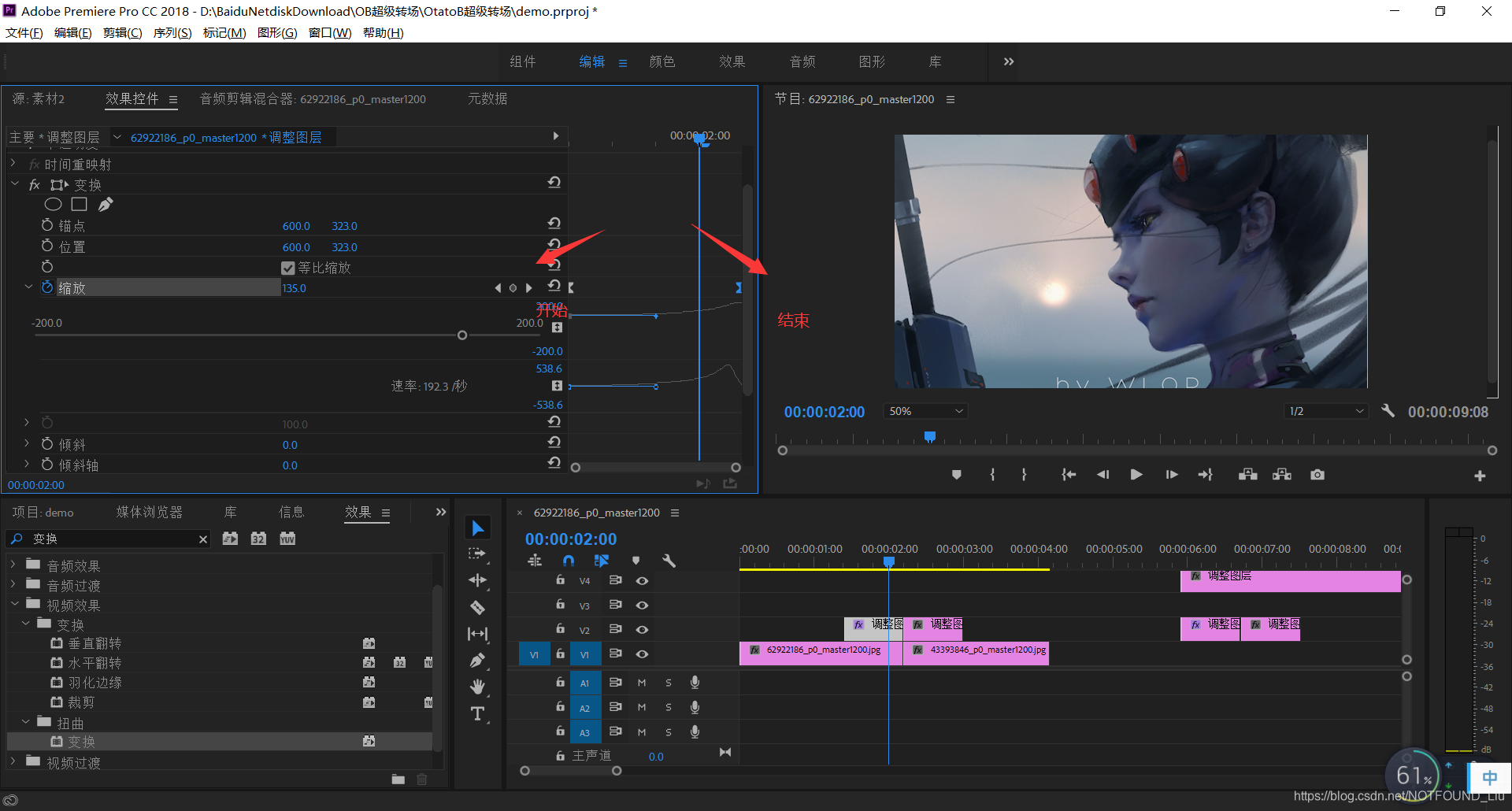The image size is (1512, 811).
Task: Filter effects by accelerated effects icon
Action: [x=230, y=539]
